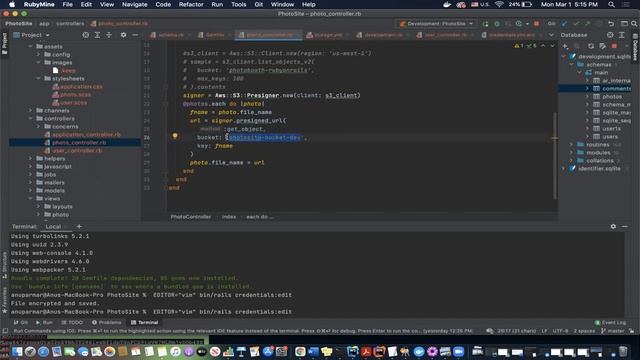640x360 pixels.
Task: Open the Event Log
Action: click(x=611, y=322)
